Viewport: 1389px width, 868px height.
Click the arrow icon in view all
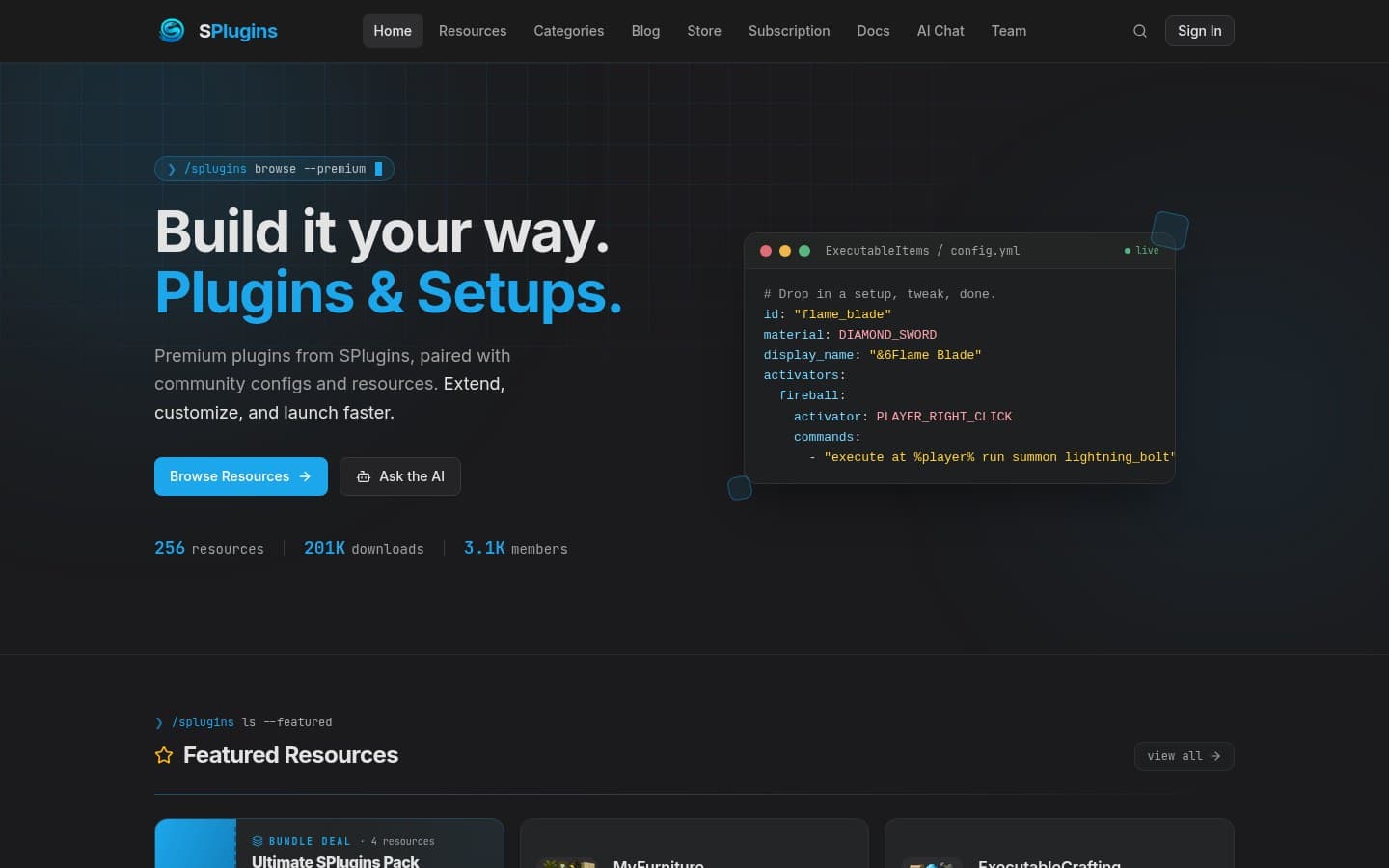coord(1215,756)
